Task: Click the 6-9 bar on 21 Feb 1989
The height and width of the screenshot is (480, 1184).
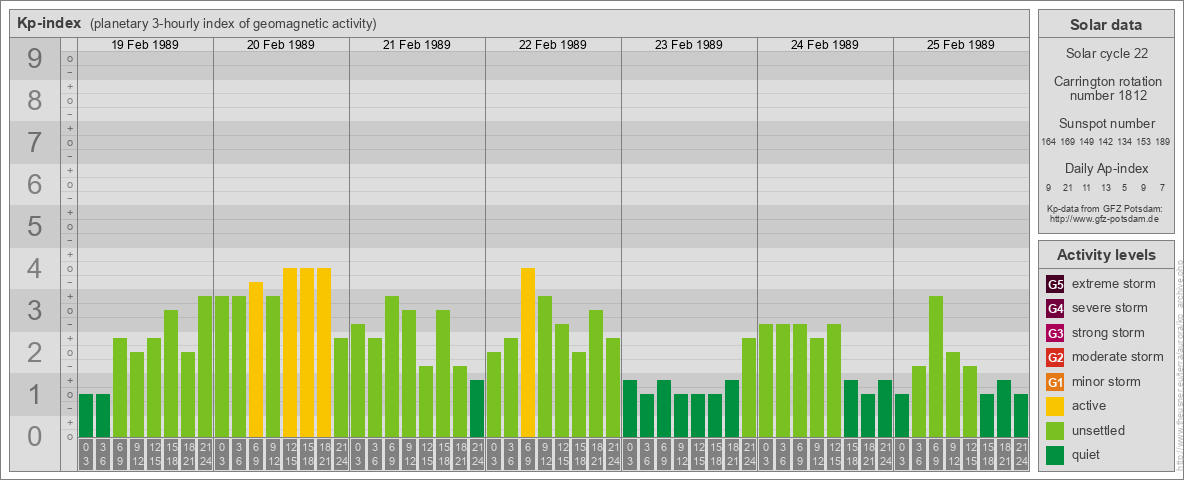Action: (392, 366)
